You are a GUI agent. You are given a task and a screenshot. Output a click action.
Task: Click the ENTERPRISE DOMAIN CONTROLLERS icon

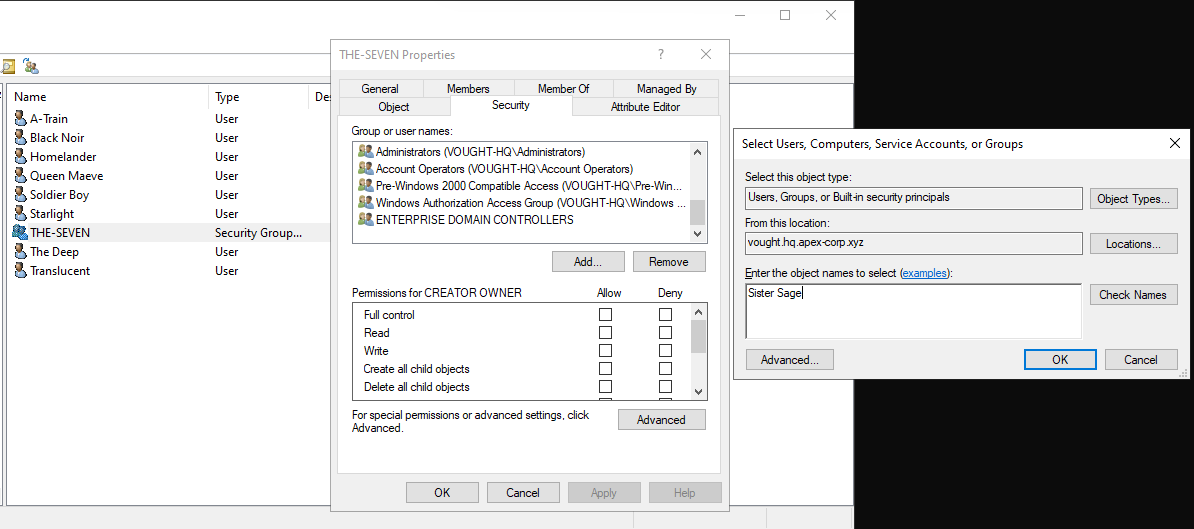pyautogui.click(x=366, y=220)
